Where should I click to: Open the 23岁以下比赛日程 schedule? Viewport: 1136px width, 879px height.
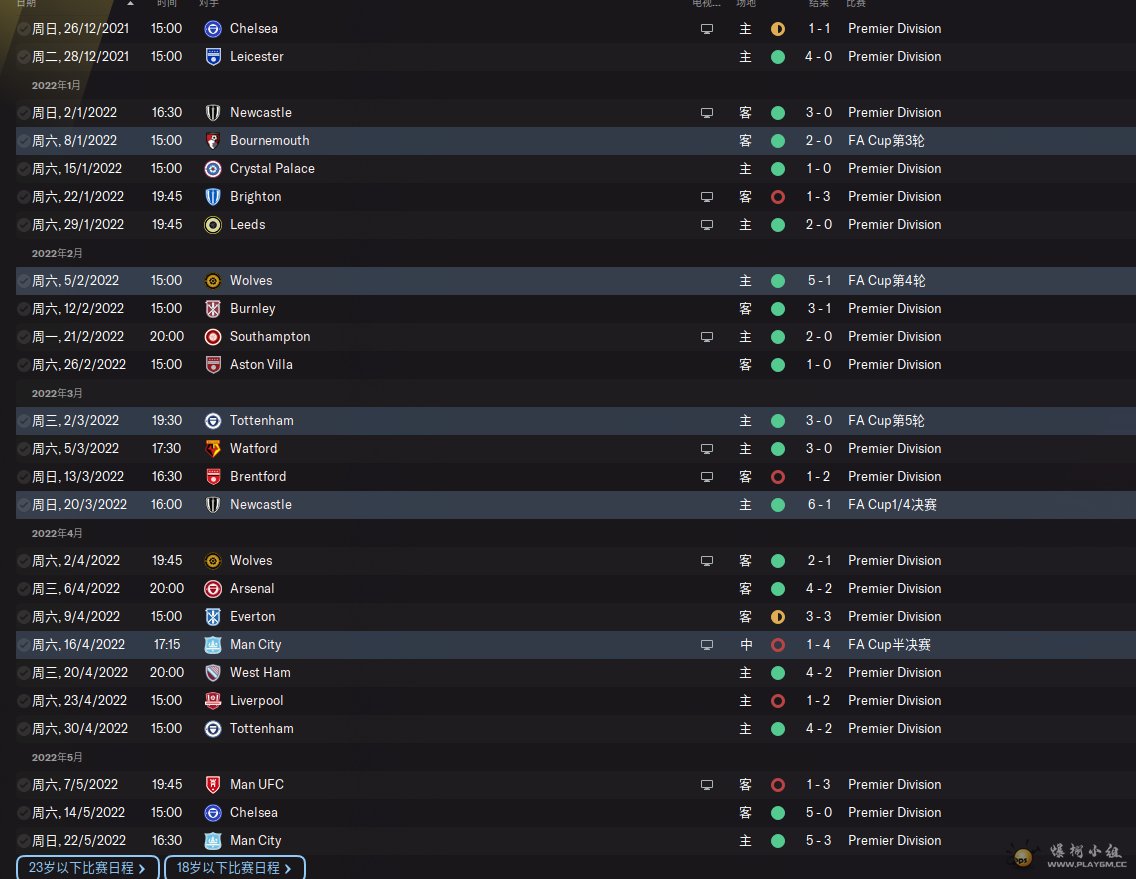tap(87, 867)
